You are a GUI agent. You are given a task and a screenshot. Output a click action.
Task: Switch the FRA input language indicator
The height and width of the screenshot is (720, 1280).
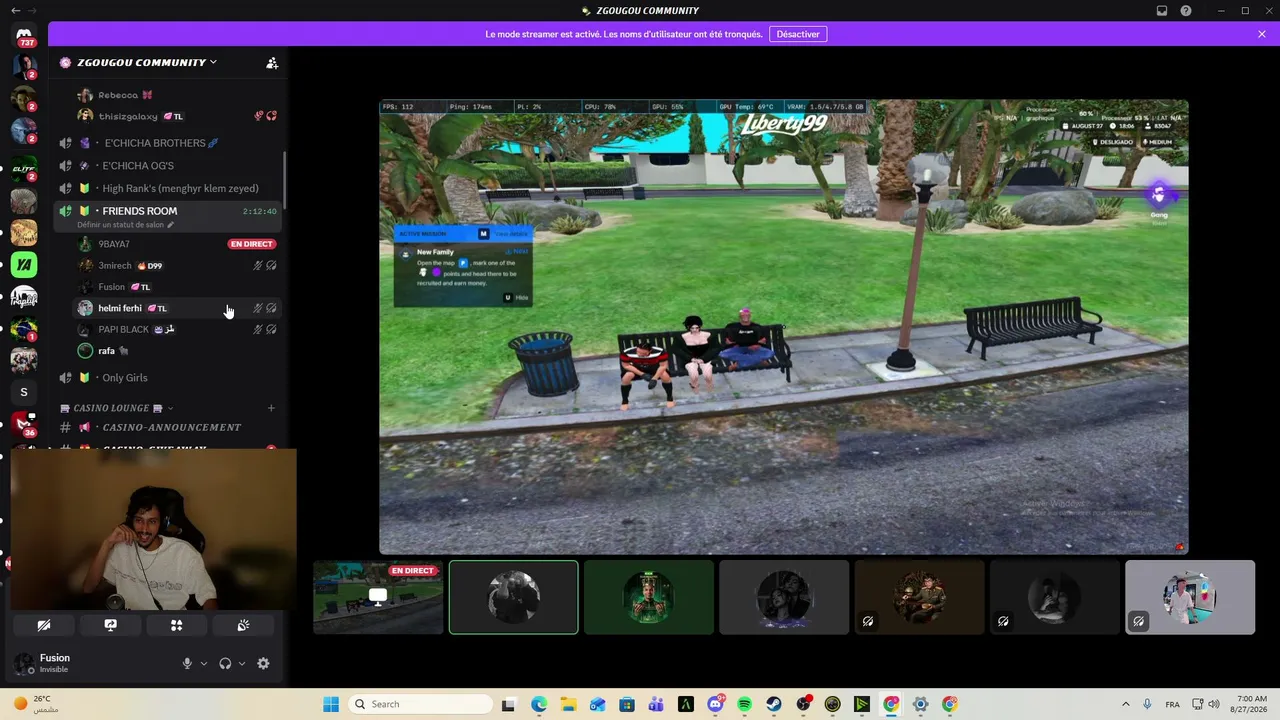click(x=1172, y=704)
